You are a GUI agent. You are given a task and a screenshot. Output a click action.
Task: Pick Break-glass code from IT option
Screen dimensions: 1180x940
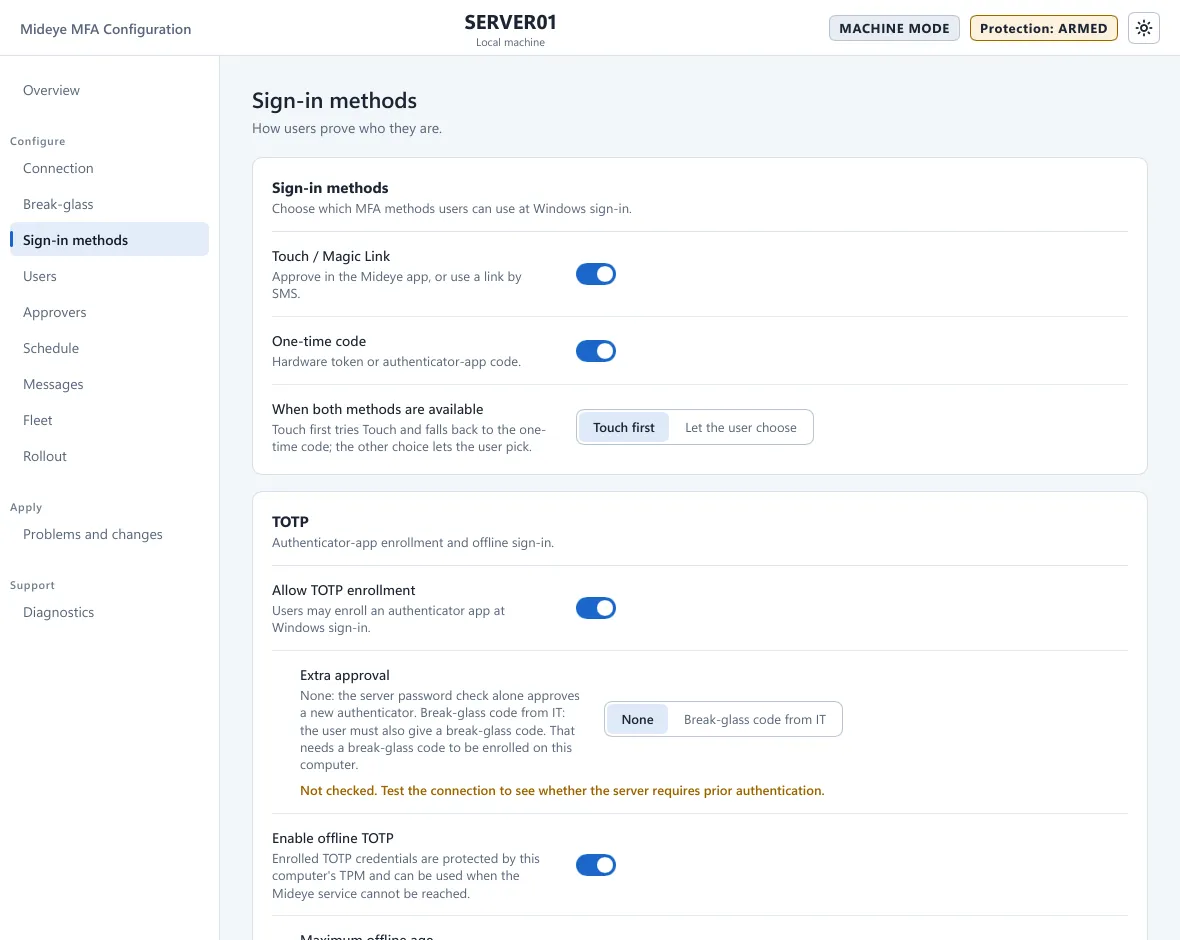pyautogui.click(x=754, y=719)
